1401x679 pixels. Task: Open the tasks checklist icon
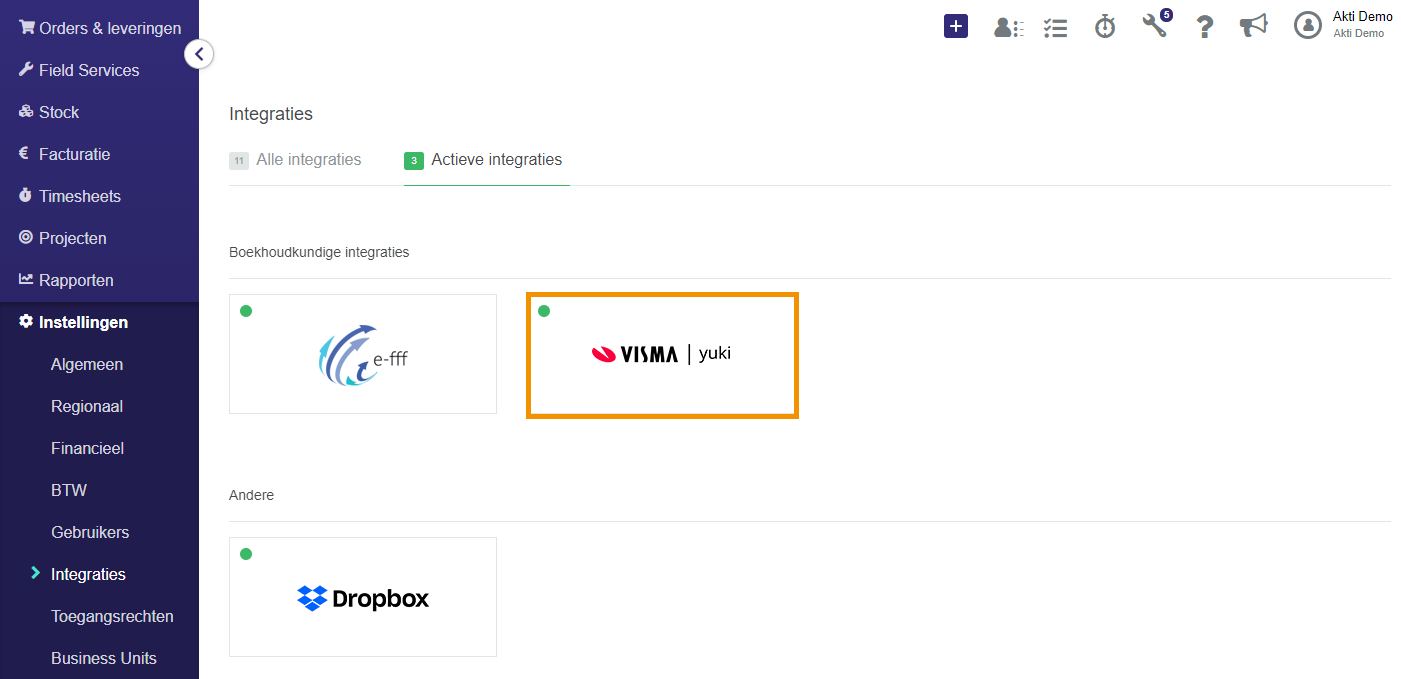(1055, 27)
